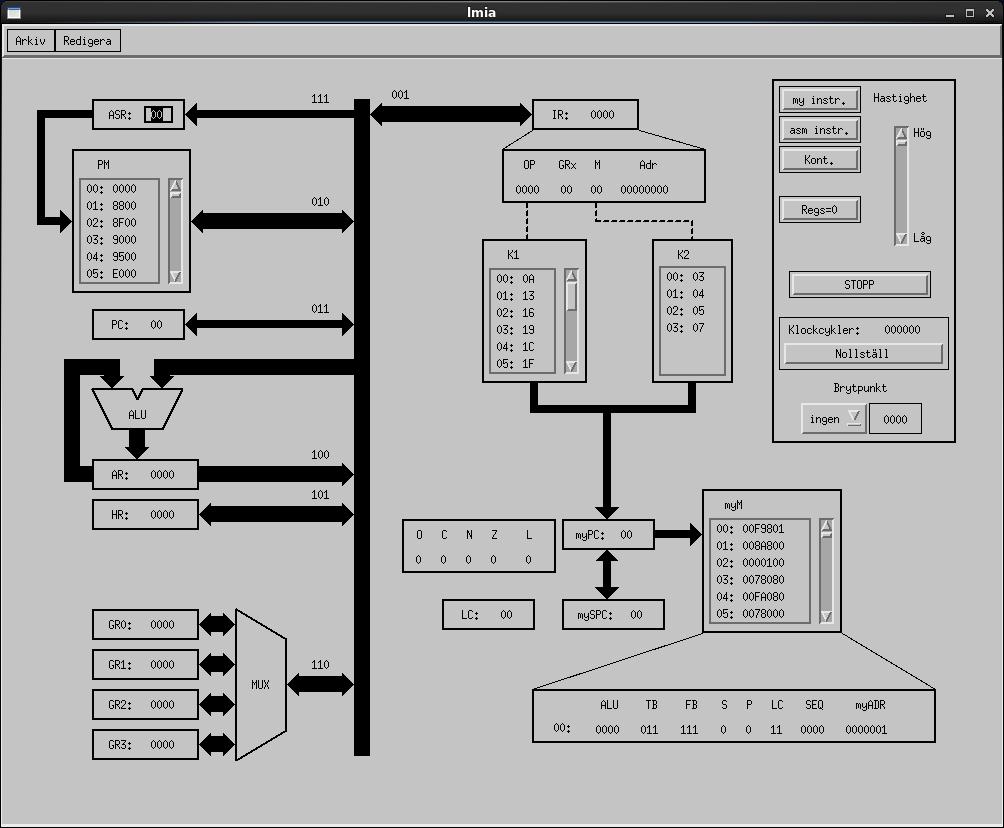Click PM scrollbar up arrow

click(175, 186)
